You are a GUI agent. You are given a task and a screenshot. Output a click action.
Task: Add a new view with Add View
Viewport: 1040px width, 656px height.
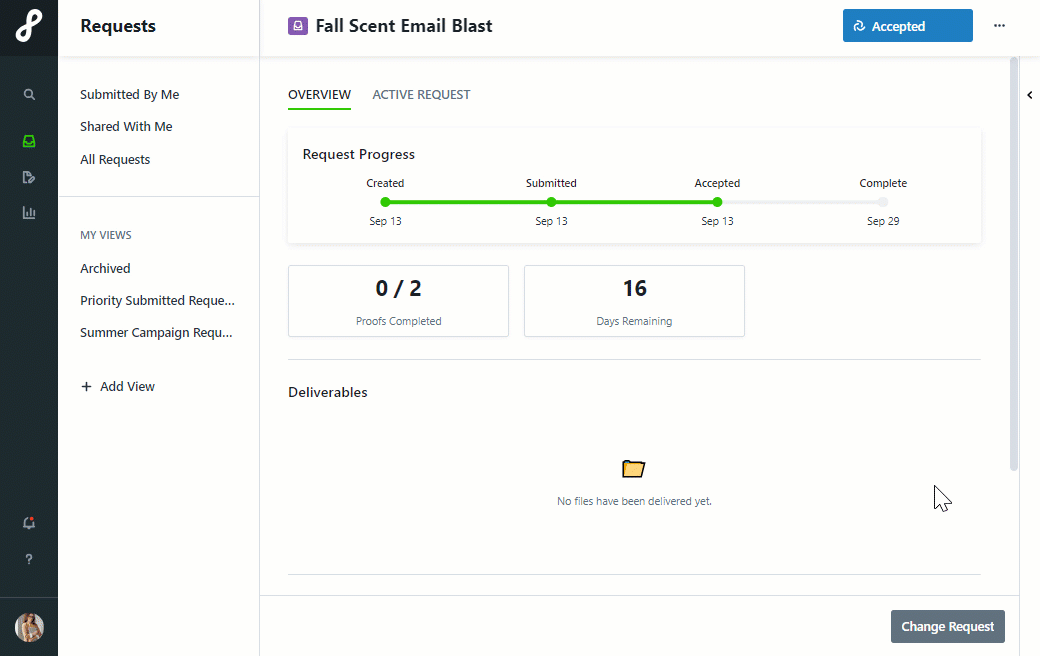[117, 386]
